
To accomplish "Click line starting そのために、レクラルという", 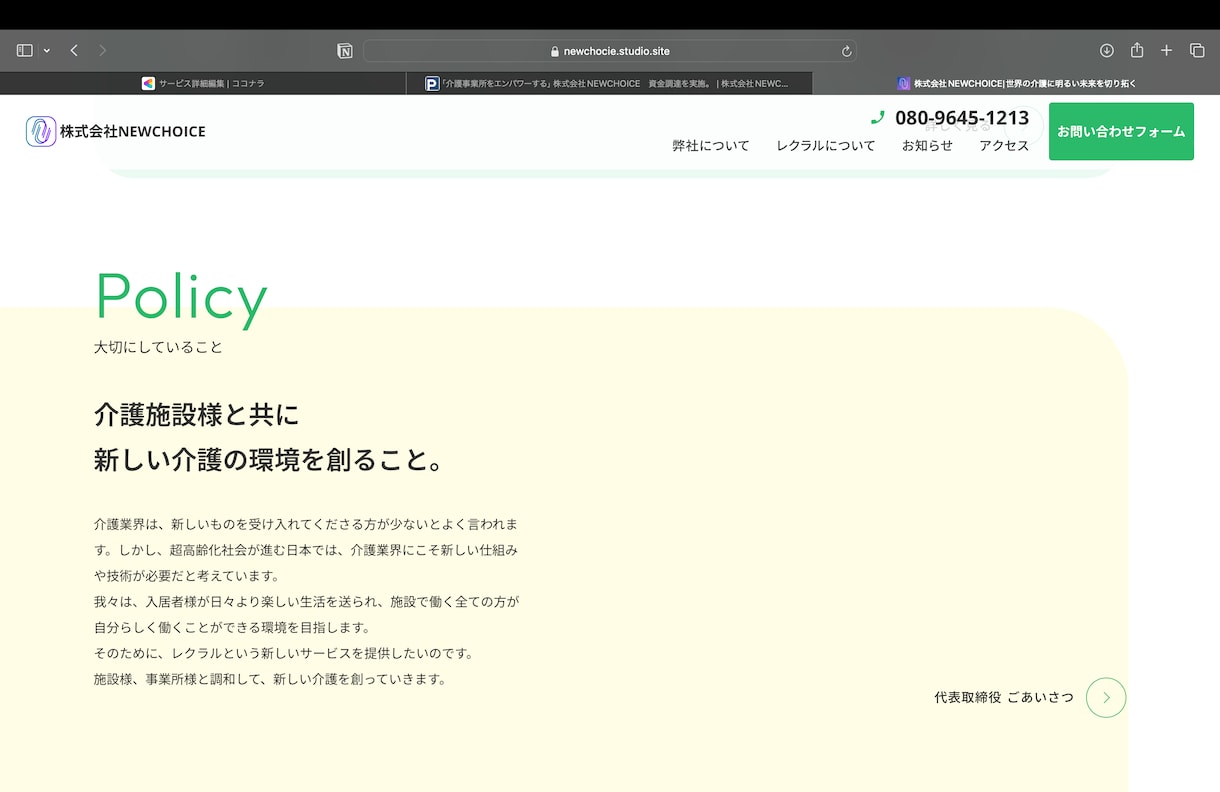I will coord(283,653).
